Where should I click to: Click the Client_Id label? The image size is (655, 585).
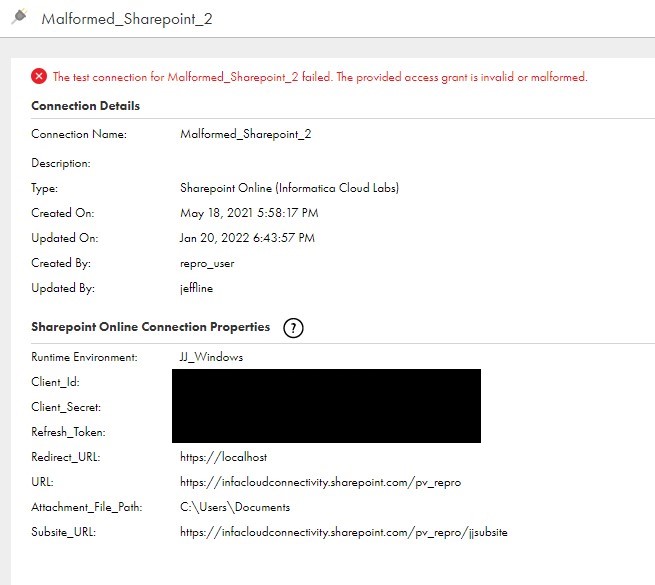point(56,382)
